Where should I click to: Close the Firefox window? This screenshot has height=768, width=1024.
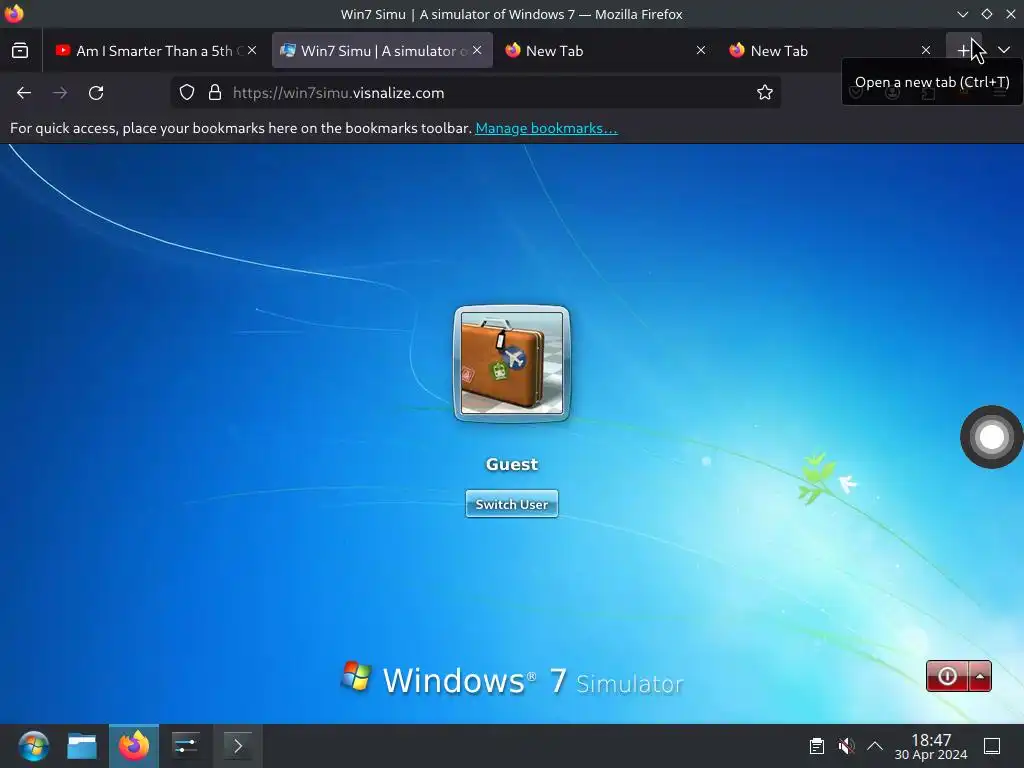(x=1011, y=14)
